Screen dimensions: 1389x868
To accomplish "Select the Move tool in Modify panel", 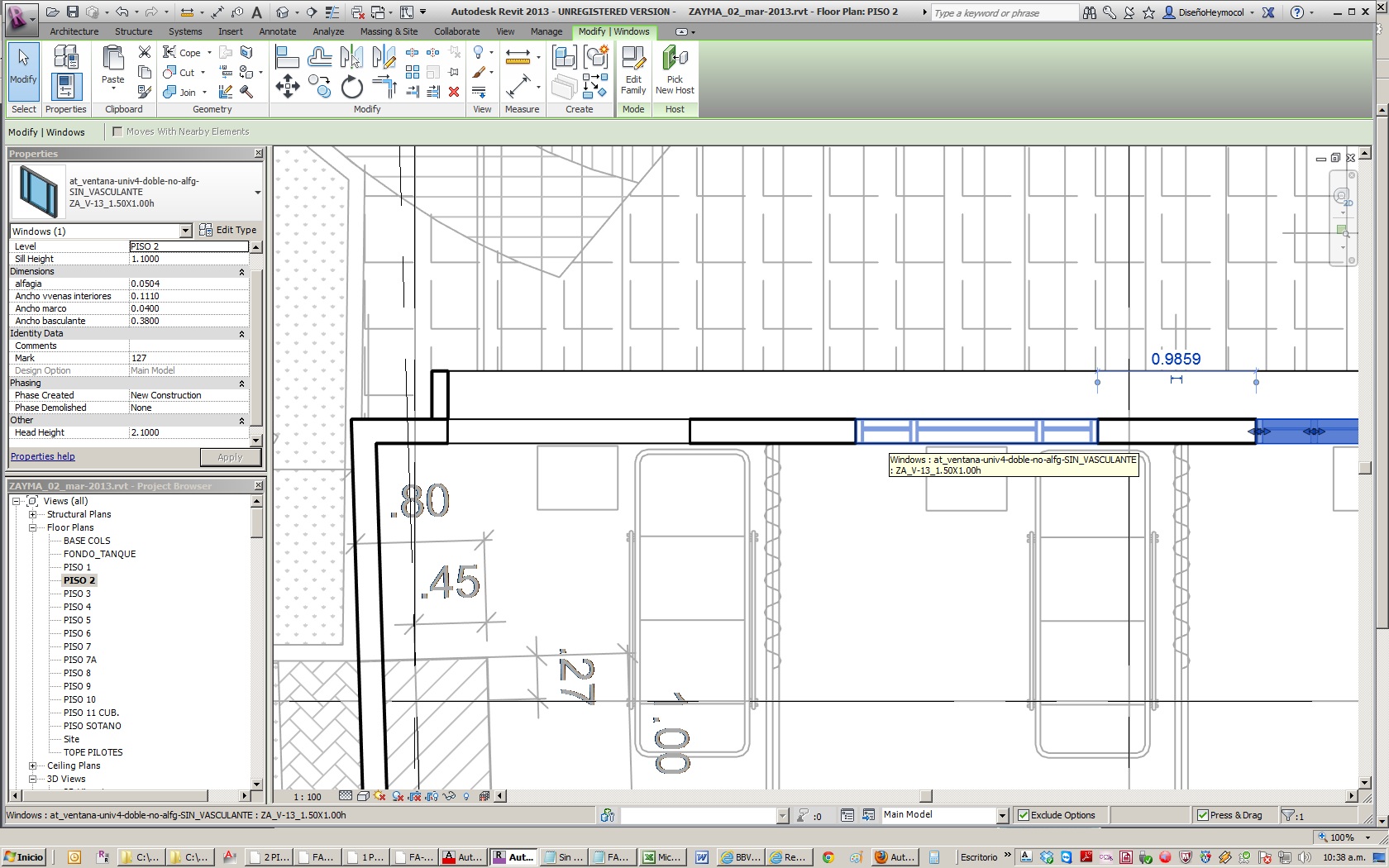I will click(287, 86).
